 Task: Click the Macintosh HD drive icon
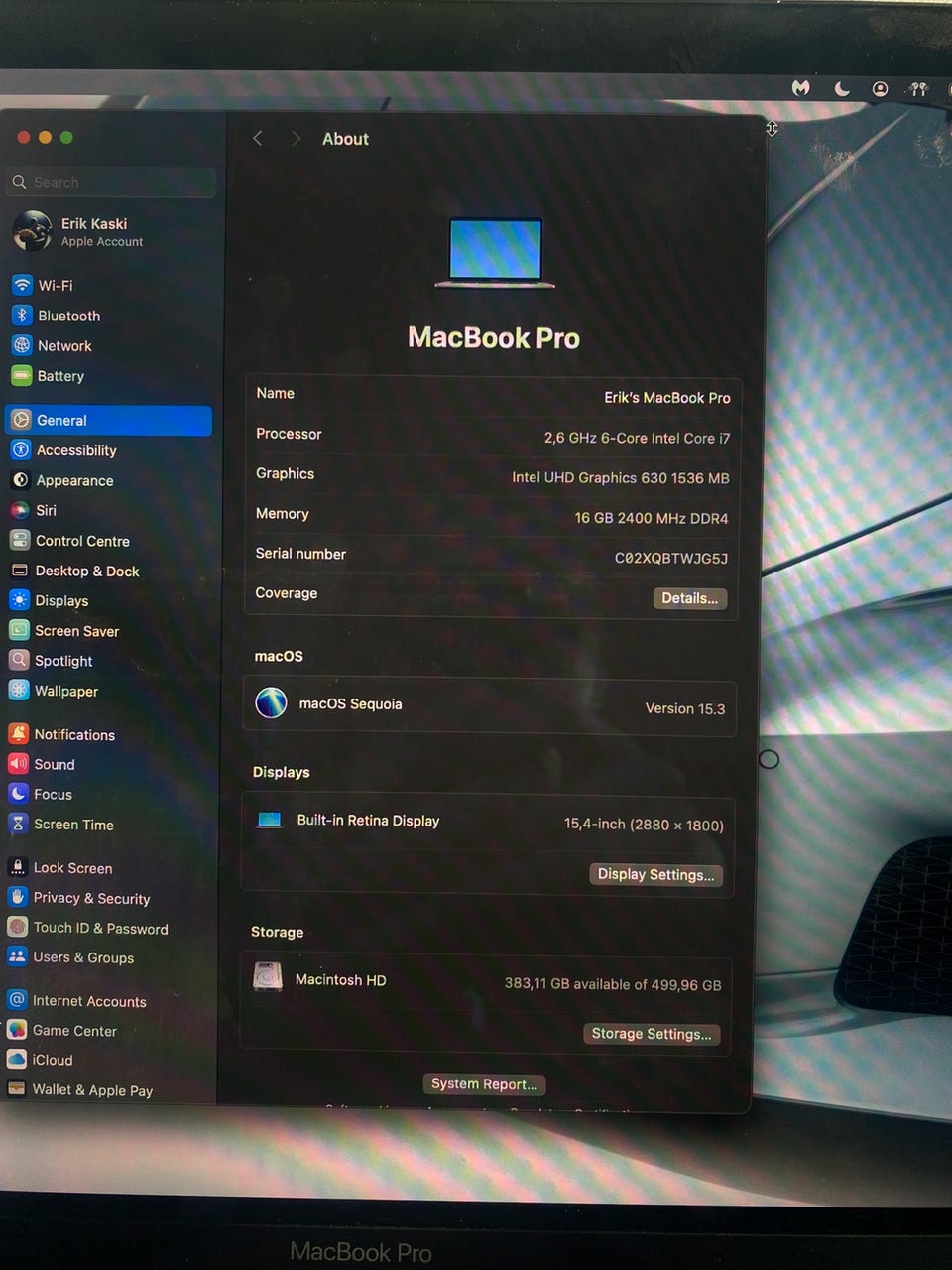click(268, 978)
